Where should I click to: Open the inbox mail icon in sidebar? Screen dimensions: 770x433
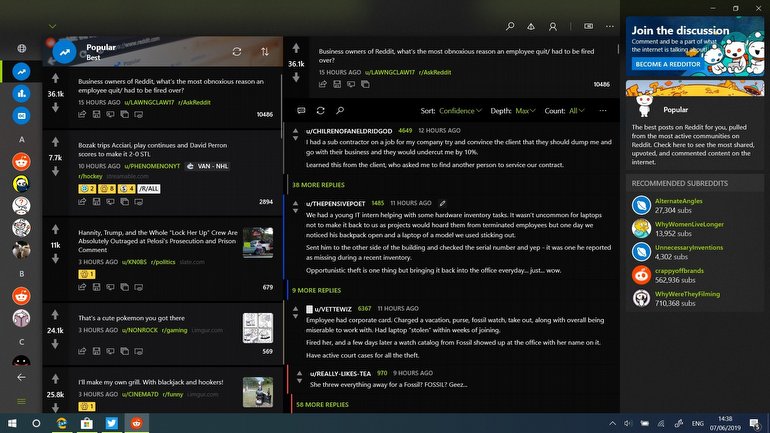pos(21,116)
